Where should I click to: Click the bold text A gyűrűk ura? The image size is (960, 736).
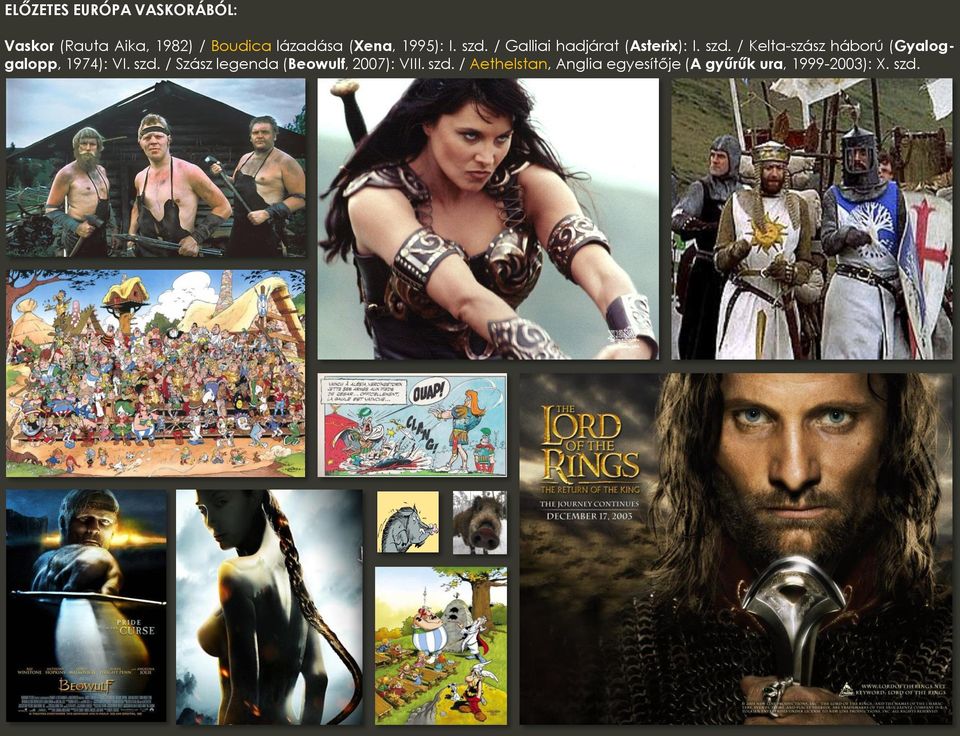pyautogui.click(x=737, y=64)
